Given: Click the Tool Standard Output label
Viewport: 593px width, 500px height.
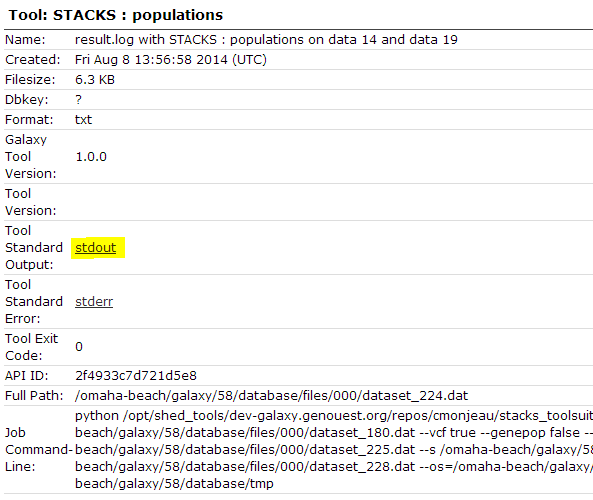Looking at the screenshot, I should (34, 248).
